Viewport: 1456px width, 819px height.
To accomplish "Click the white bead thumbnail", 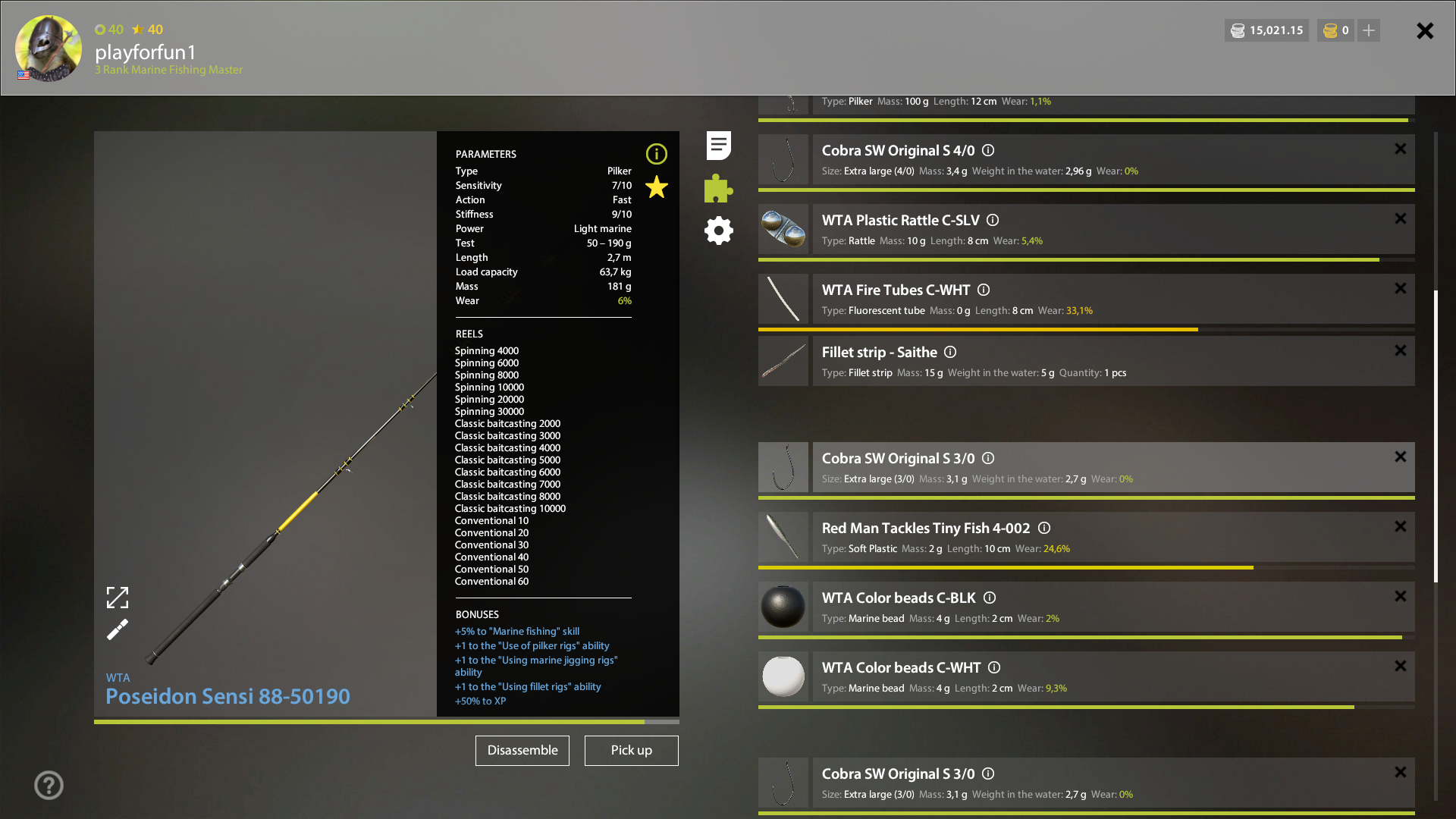I will click(x=783, y=676).
